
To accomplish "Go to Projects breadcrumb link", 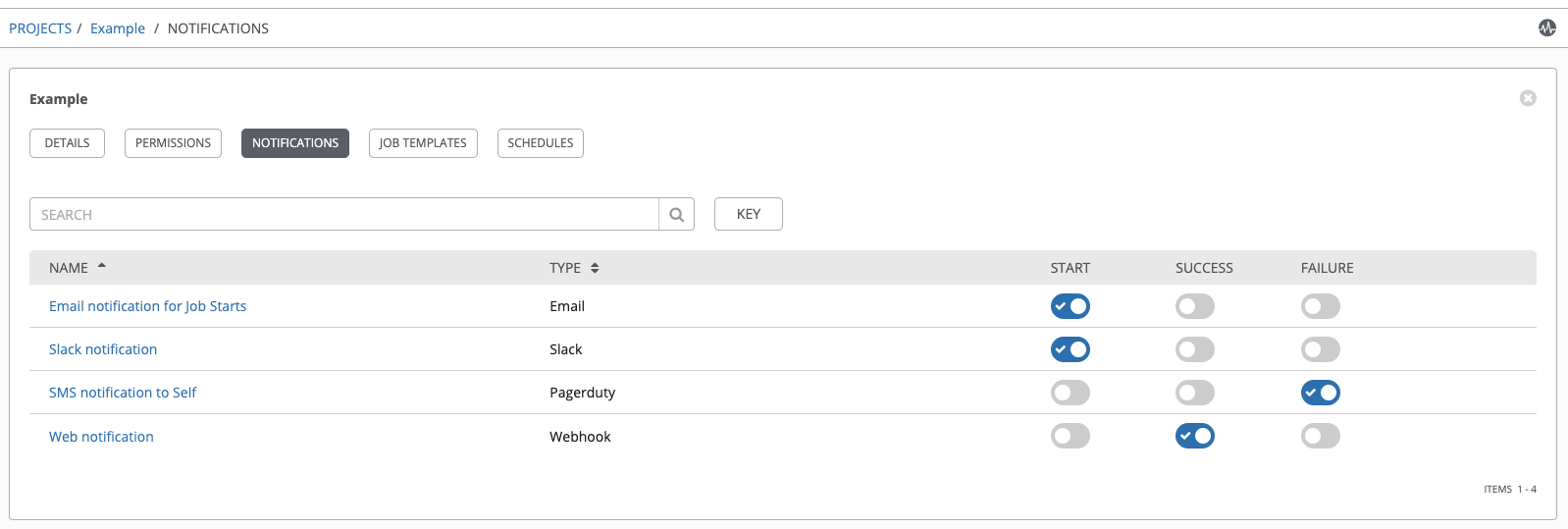I will (x=40, y=28).
